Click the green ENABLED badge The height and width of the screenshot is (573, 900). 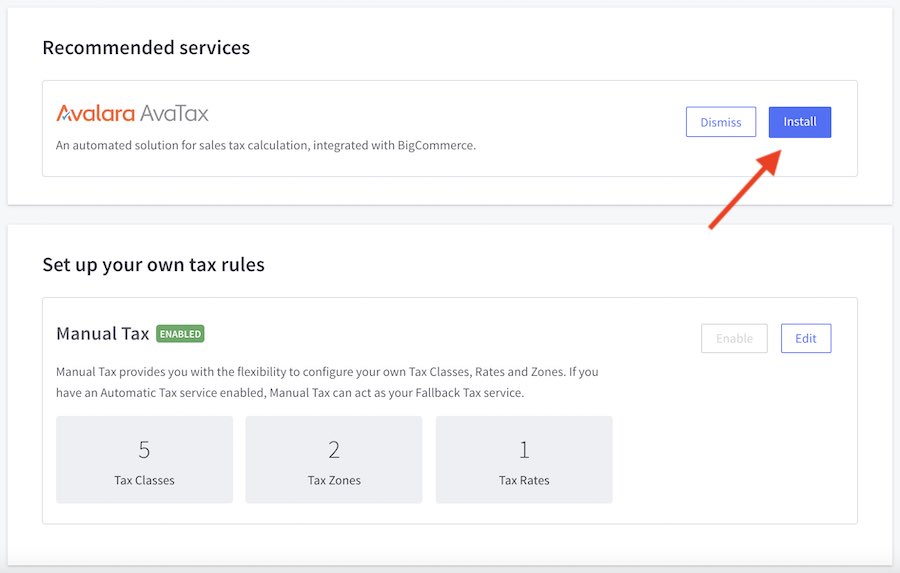(x=180, y=334)
